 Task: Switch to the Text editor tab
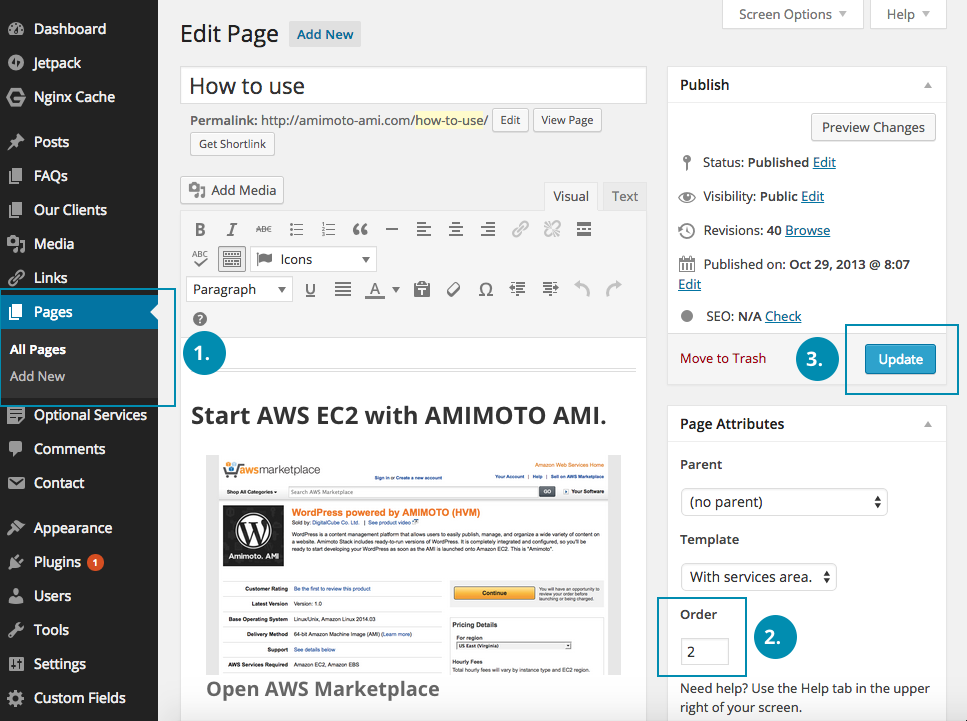(625, 196)
